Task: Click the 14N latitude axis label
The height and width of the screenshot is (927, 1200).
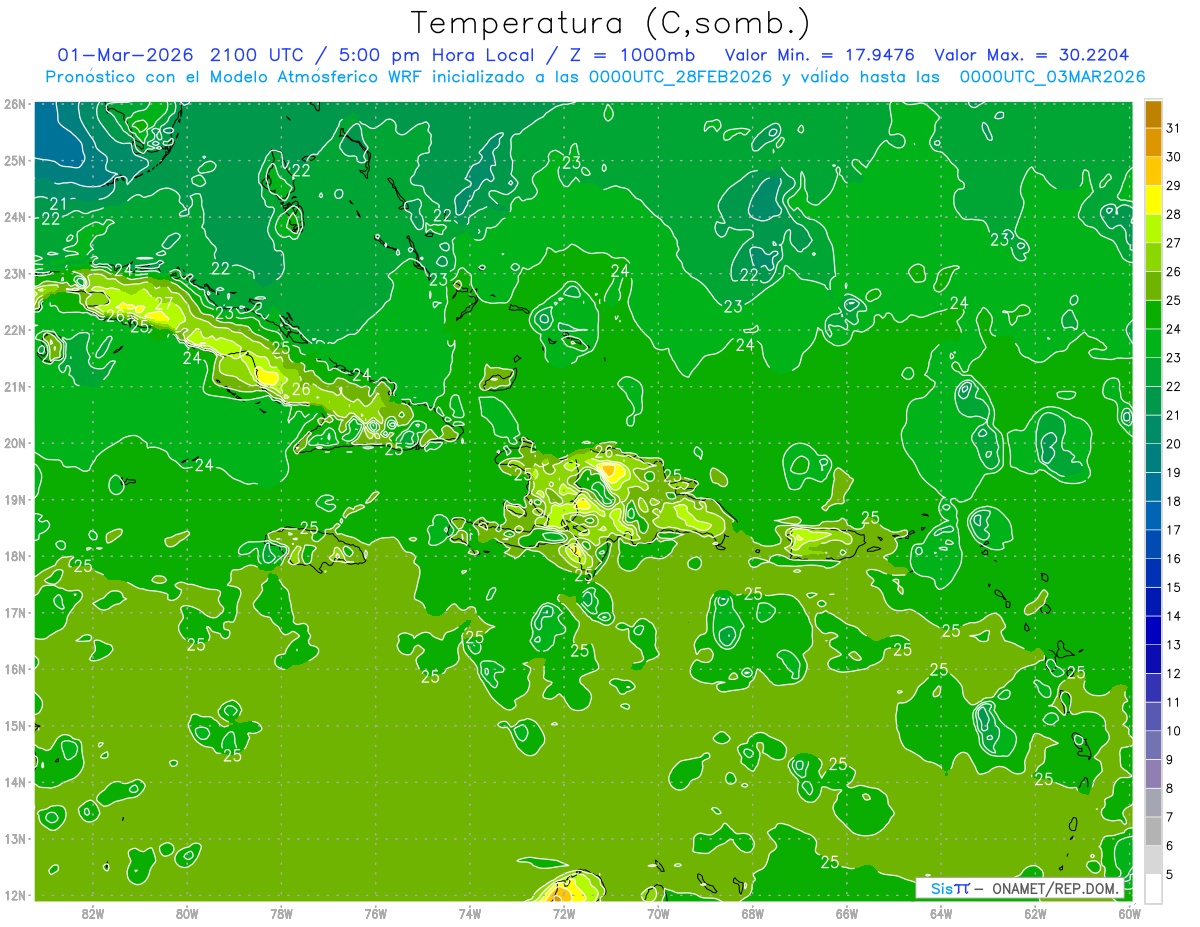Action: click(x=15, y=782)
